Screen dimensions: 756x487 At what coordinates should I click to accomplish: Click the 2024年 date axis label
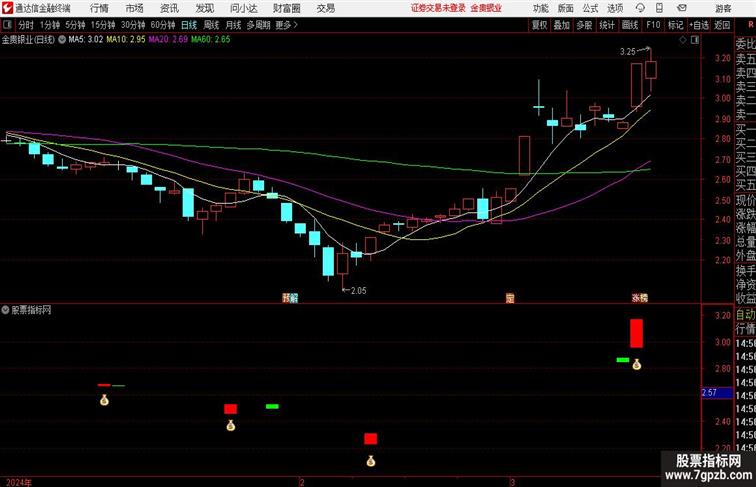19,483
